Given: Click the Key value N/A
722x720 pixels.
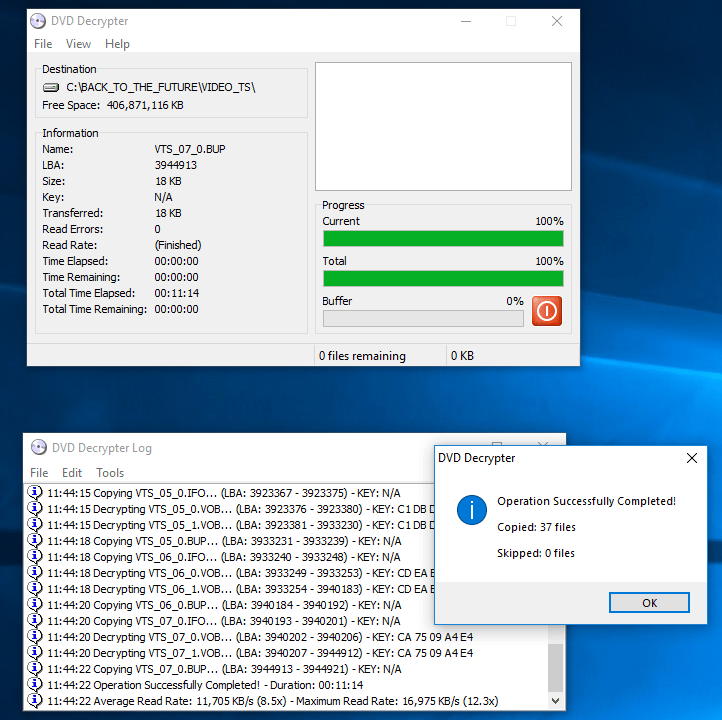Looking at the screenshot, I should (x=163, y=197).
